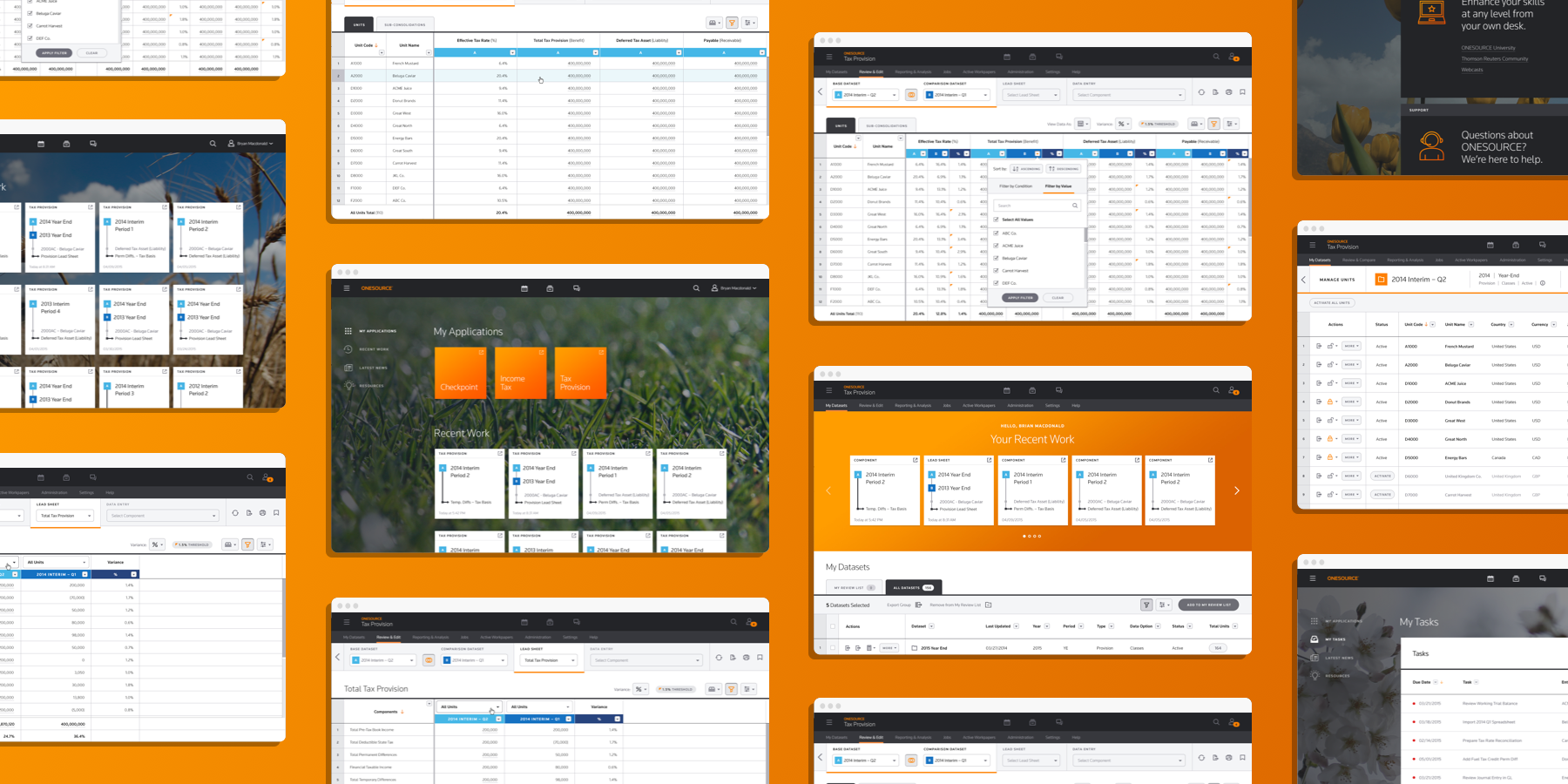
Task: Click refresh icon in filter-popup Tax Provision window
Action: 1201,92
